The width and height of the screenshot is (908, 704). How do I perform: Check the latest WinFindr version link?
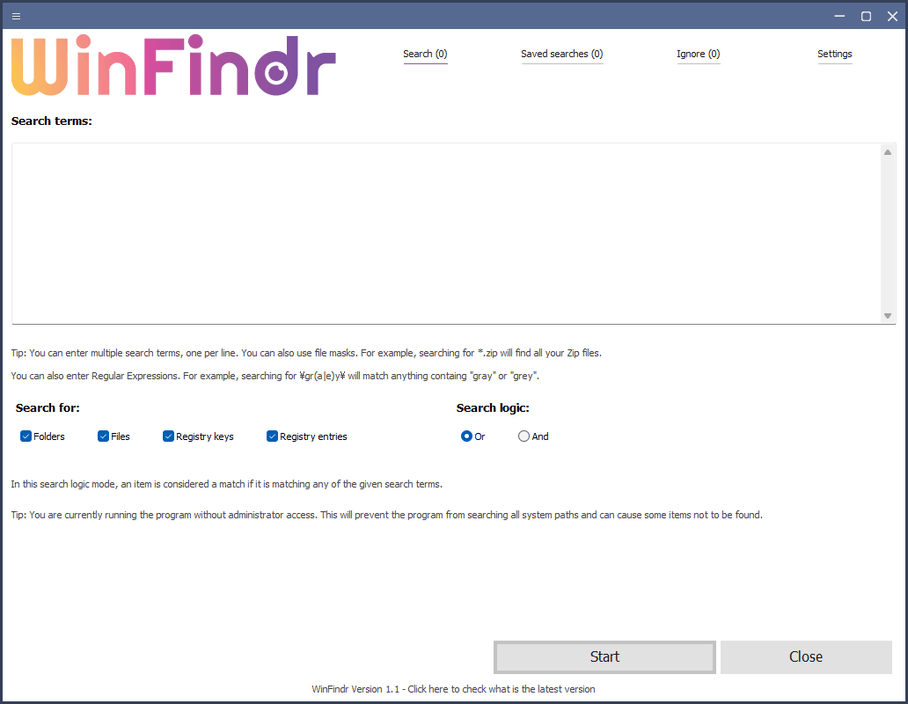coord(453,689)
